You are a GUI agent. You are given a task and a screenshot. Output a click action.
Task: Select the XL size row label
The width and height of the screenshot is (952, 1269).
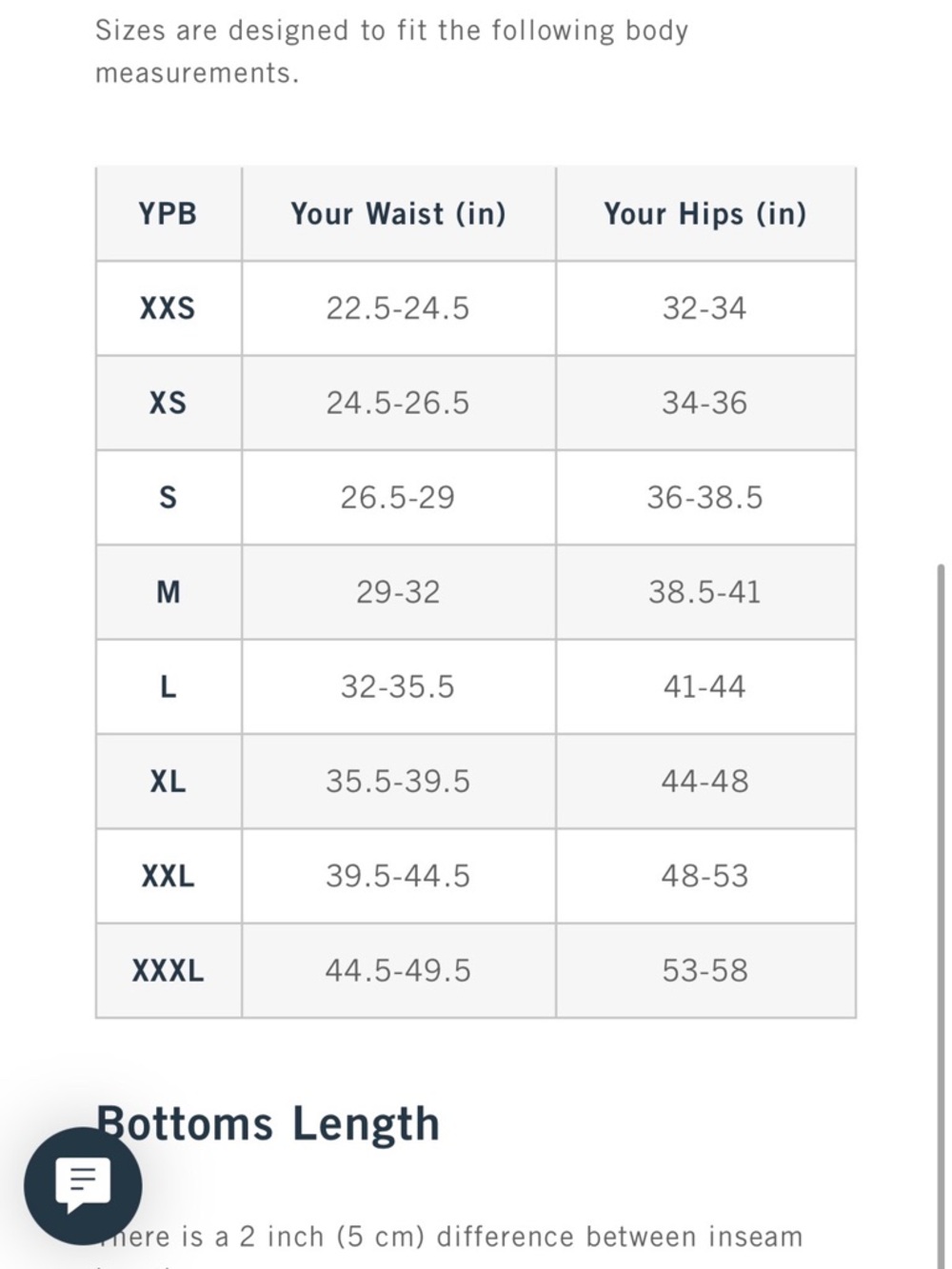168,782
